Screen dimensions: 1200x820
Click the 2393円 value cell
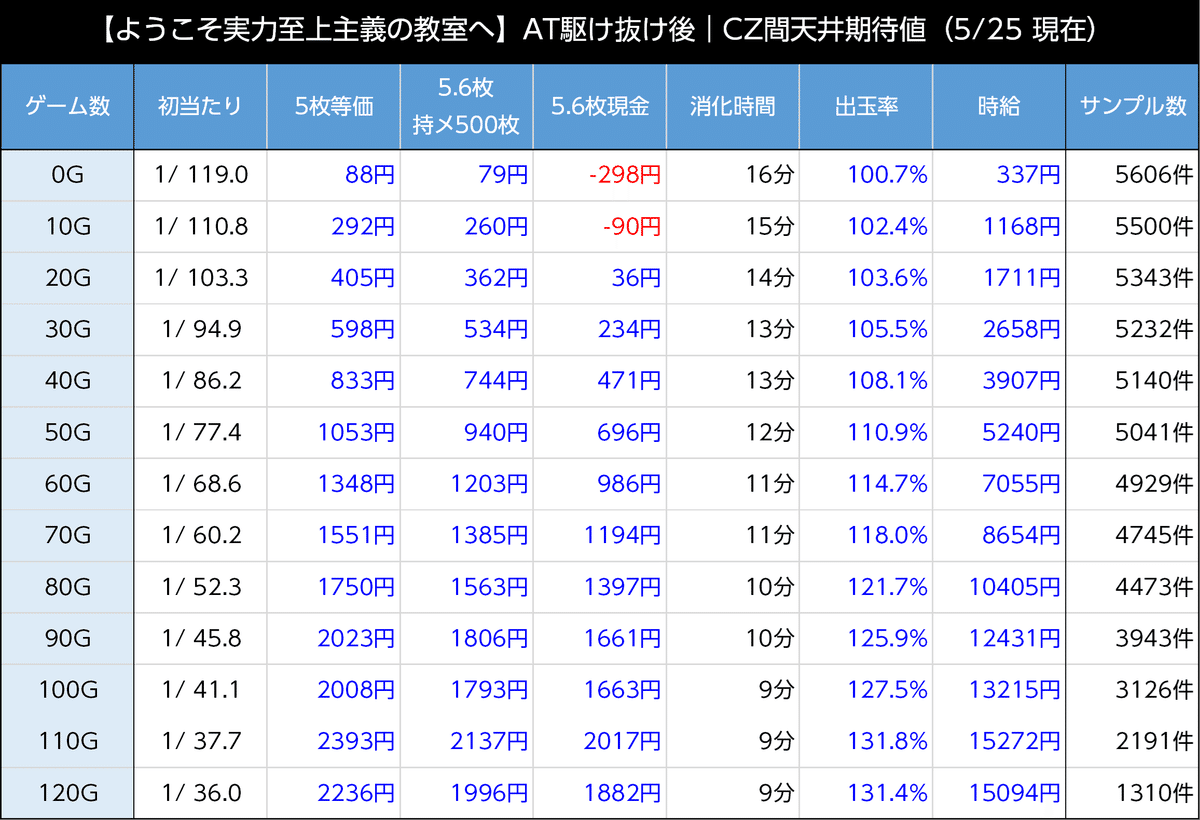click(x=333, y=742)
